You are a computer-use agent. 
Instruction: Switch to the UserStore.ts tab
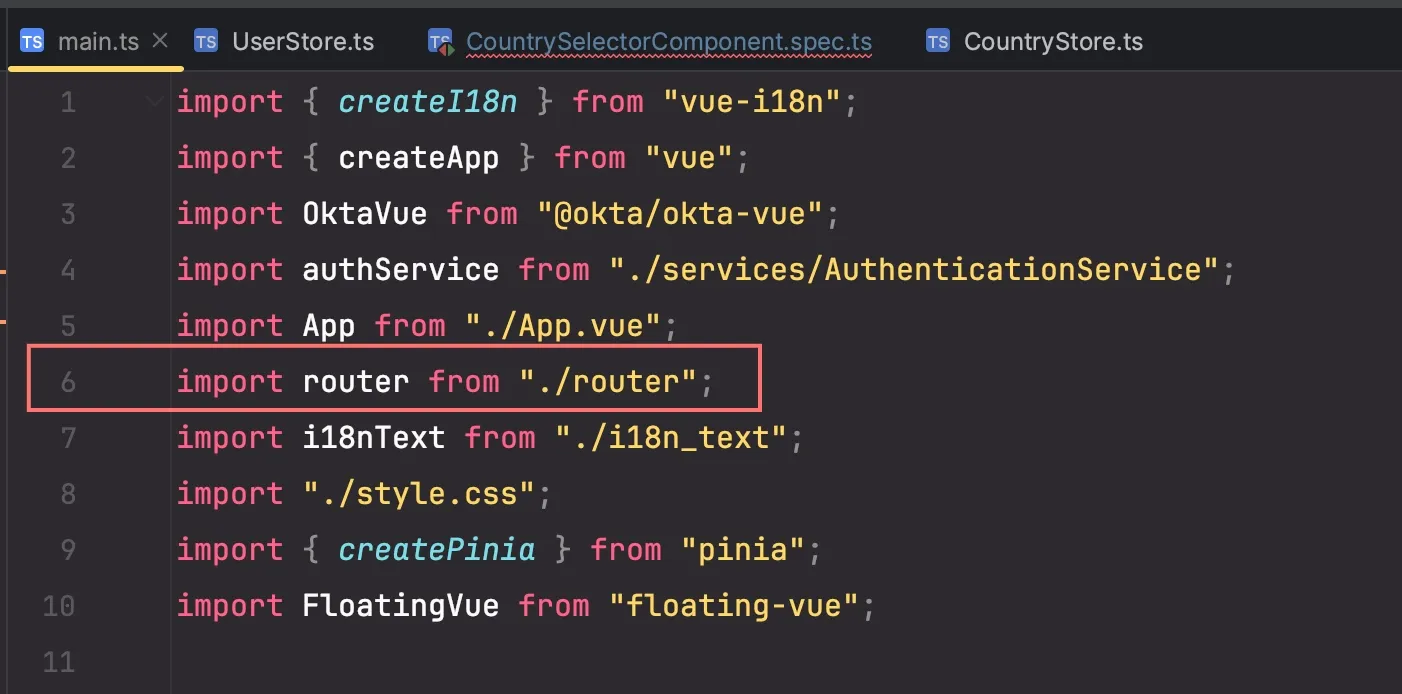[x=303, y=42]
